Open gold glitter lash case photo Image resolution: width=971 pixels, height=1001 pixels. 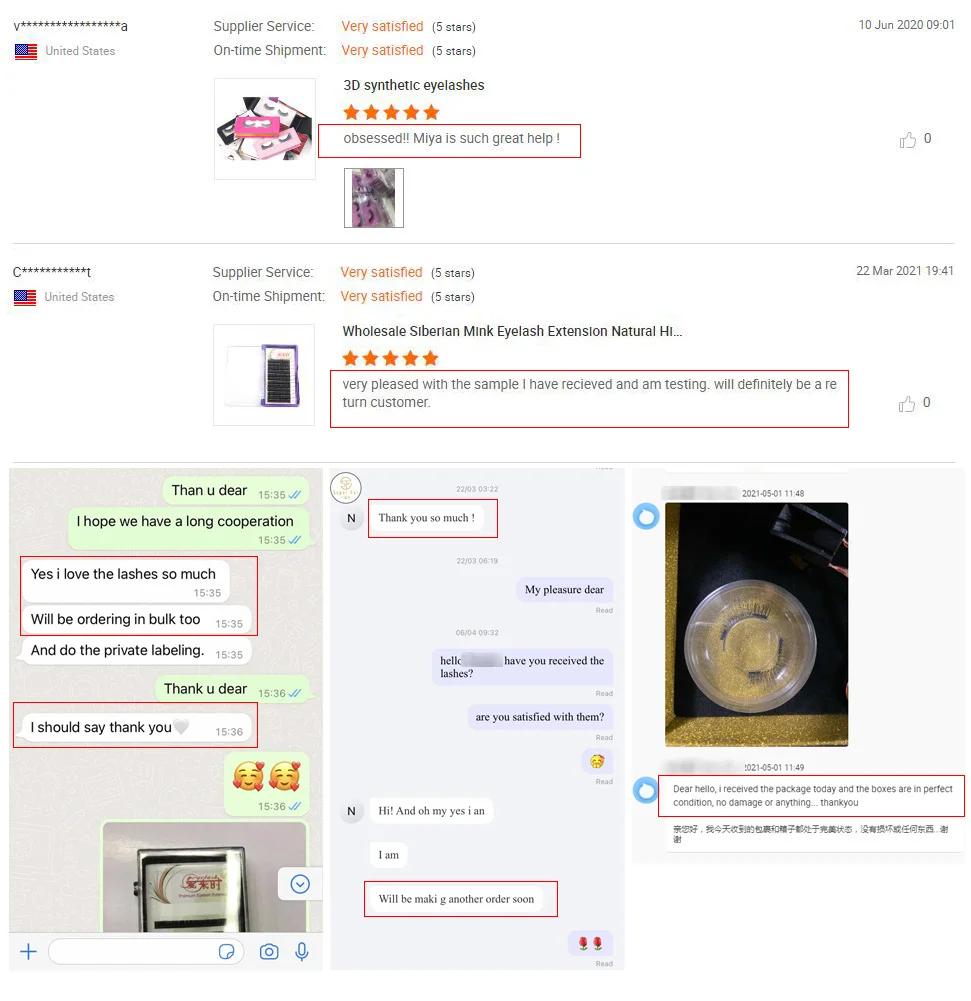[756, 624]
